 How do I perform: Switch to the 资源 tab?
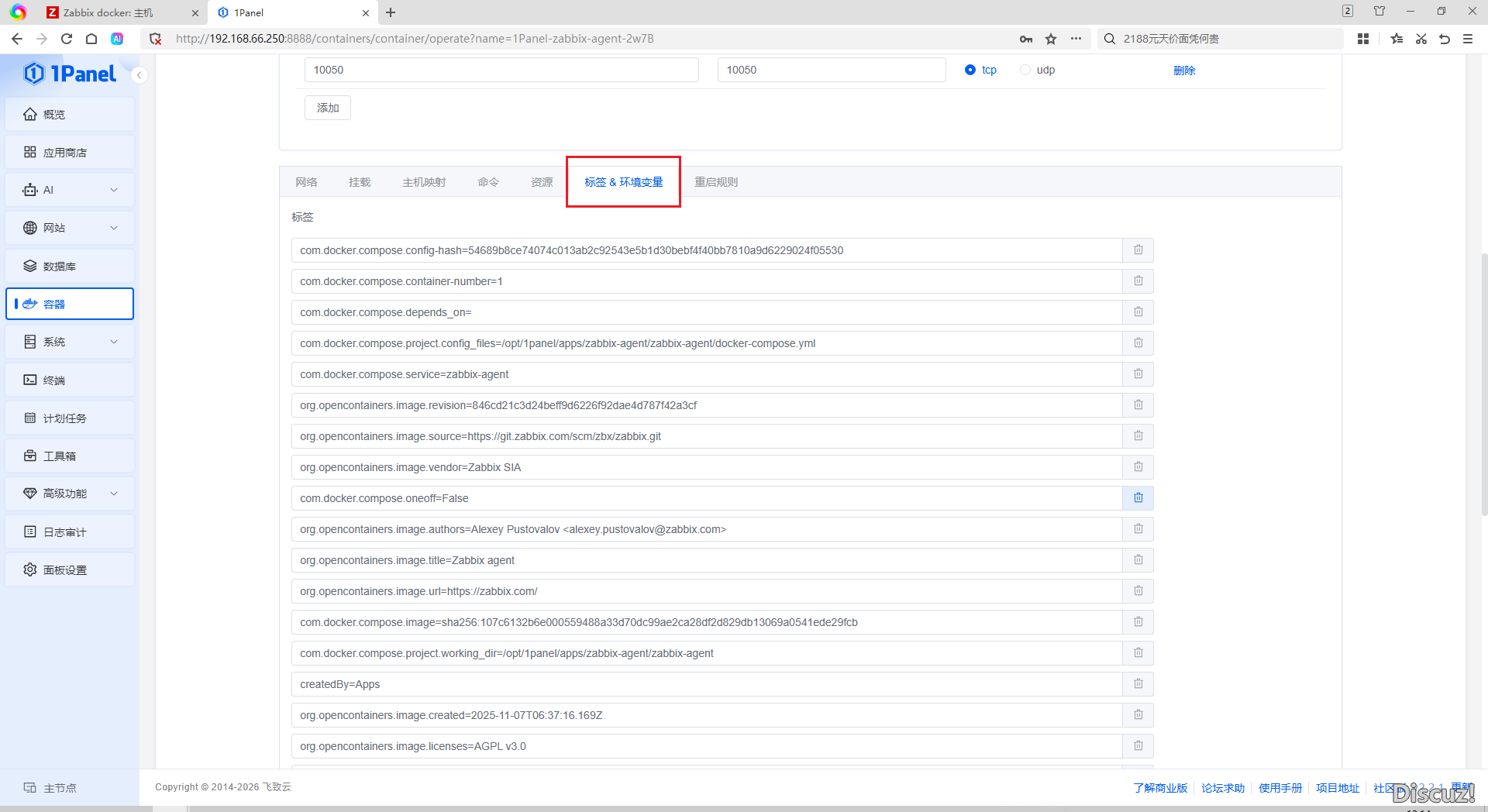tap(542, 182)
